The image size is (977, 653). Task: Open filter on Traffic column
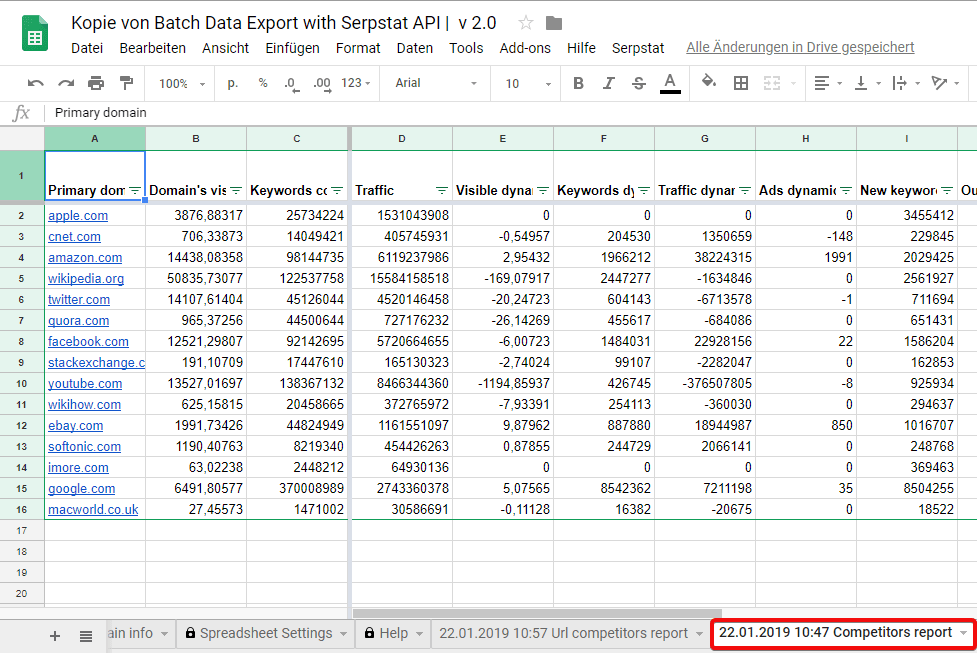coord(442,191)
